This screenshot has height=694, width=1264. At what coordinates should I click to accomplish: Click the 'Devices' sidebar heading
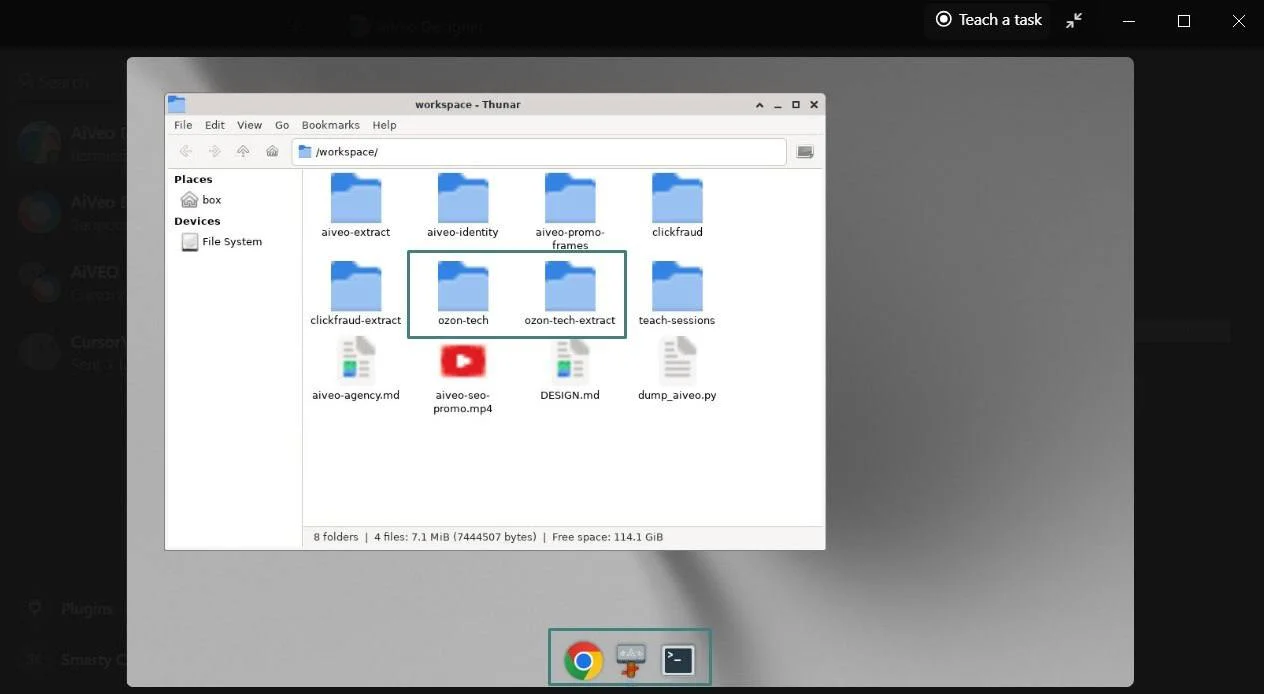(197, 222)
